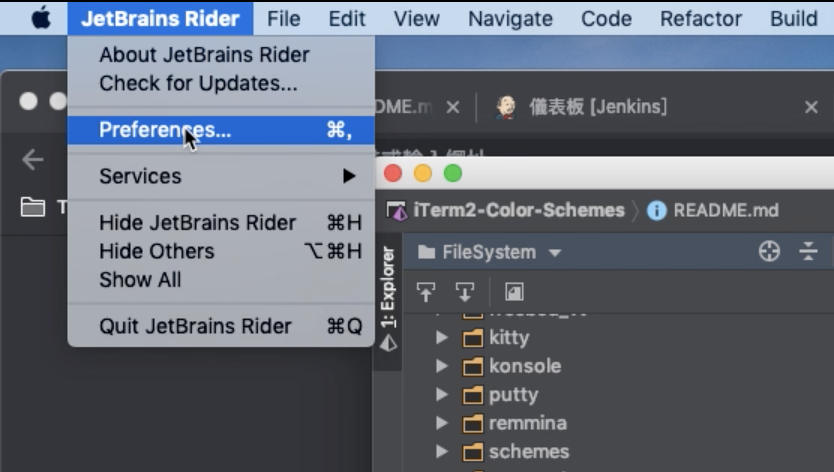The height and width of the screenshot is (472, 834).
Task: Quit JetBrains Rider from the menu
Action: [x=221, y=326]
